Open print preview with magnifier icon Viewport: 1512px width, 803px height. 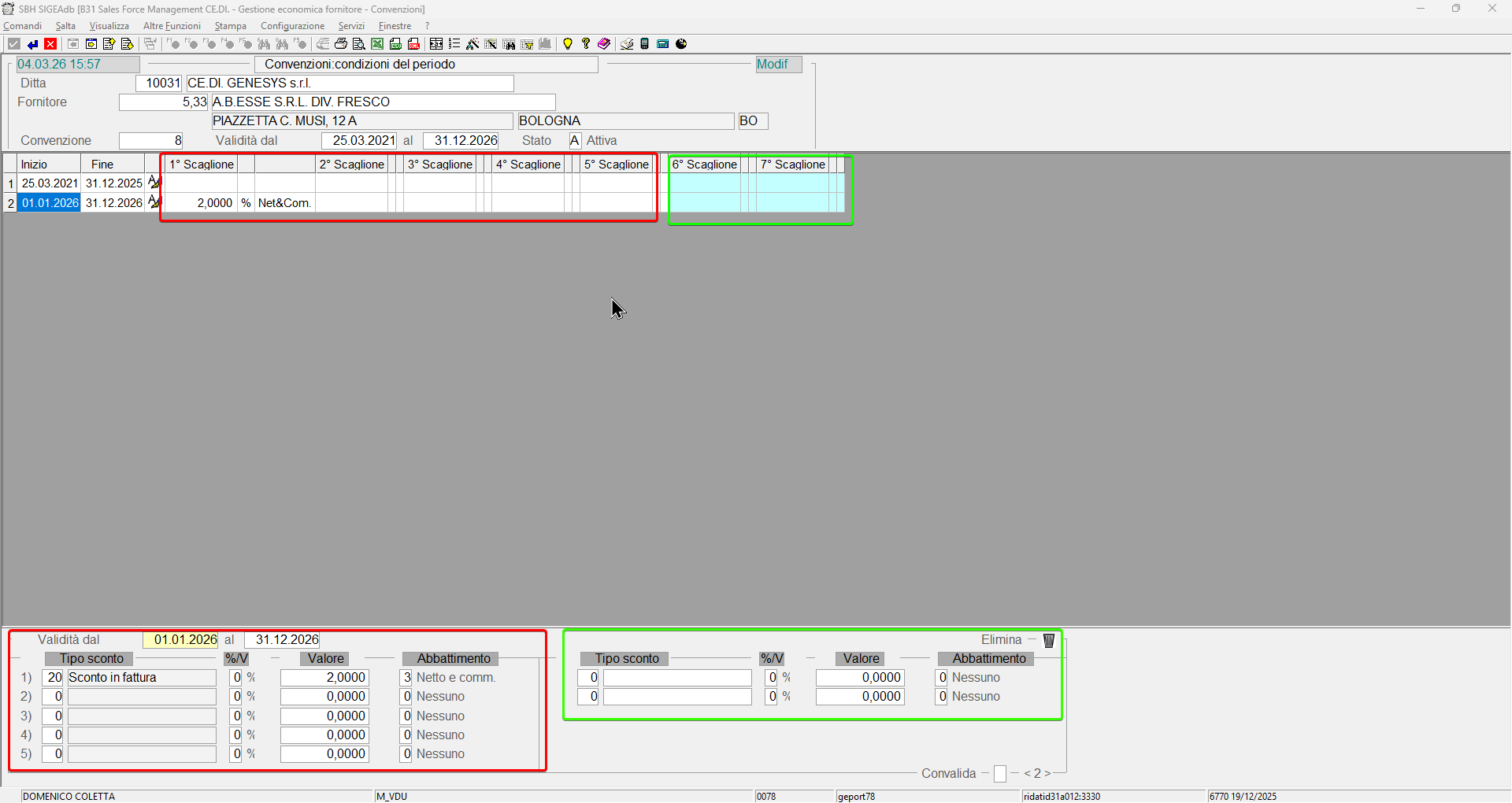pyautogui.click(x=358, y=44)
